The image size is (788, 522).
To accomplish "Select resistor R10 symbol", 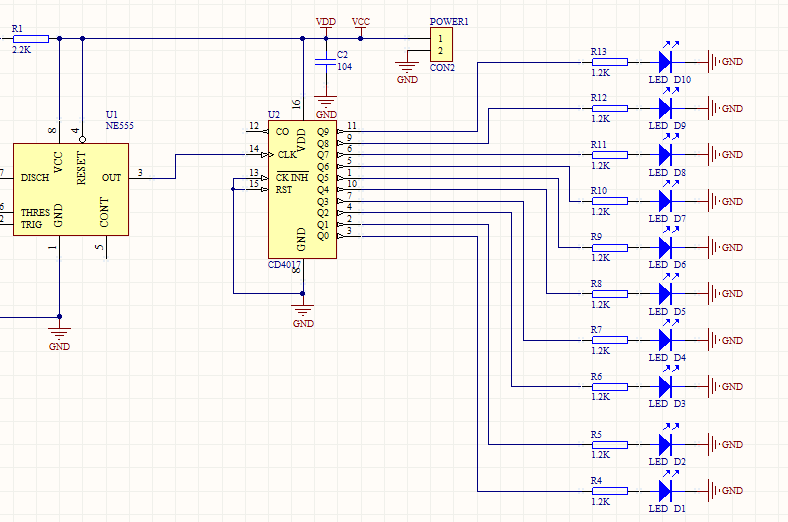I will pyautogui.click(x=610, y=201).
